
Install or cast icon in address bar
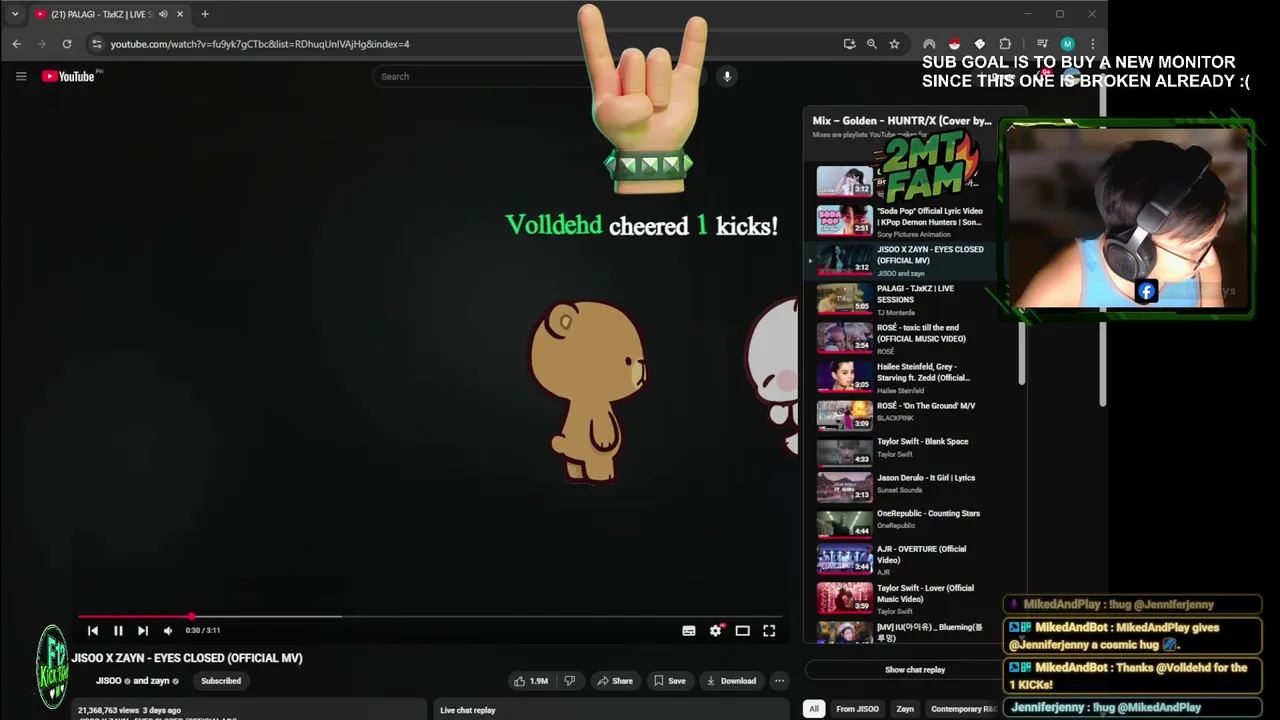[x=849, y=44]
